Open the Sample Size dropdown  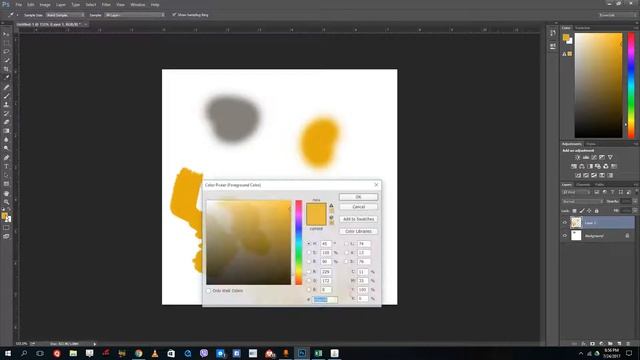[65, 15]
